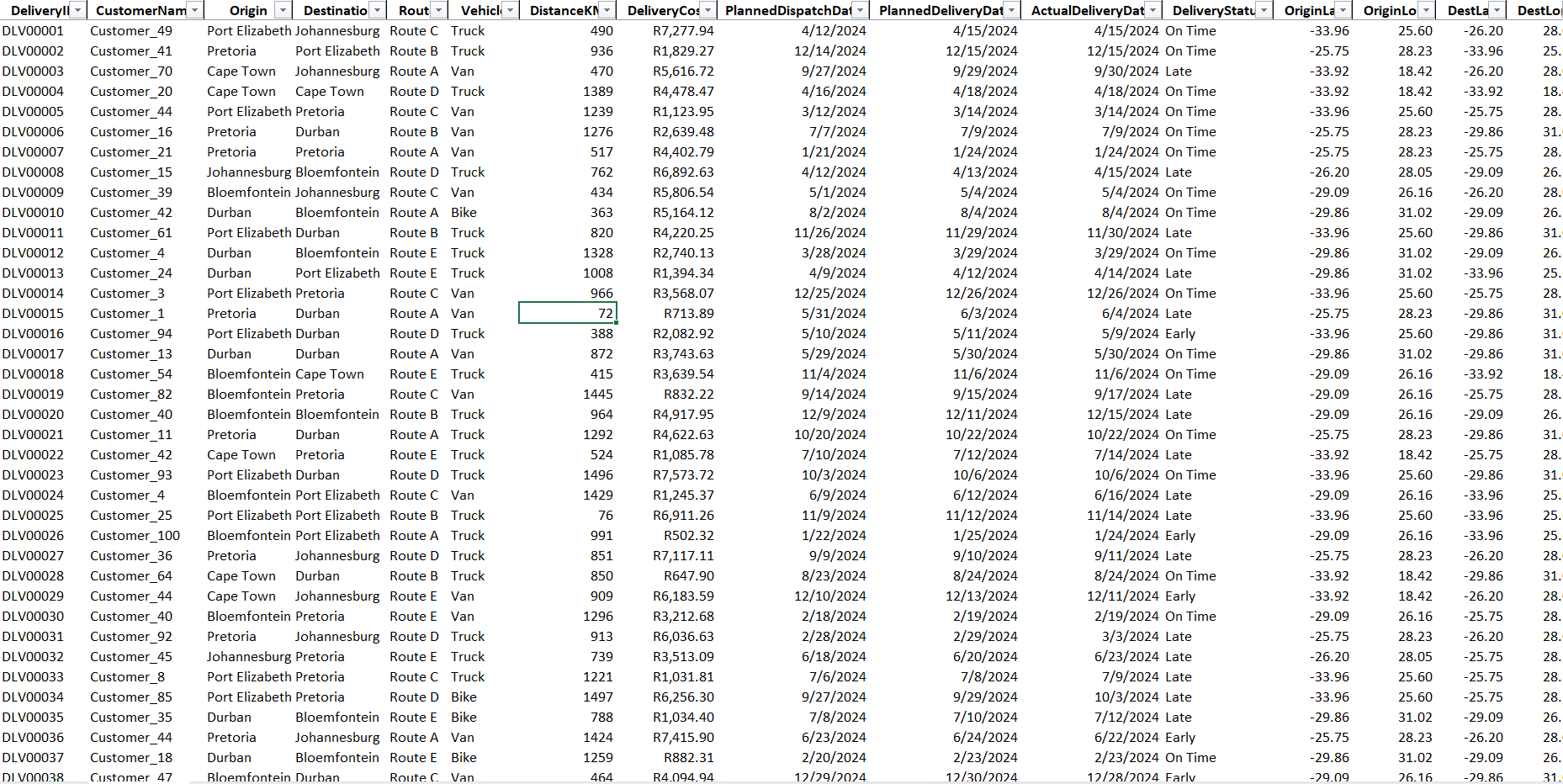Open the PlannedDispatchDate filter dropdown
Viewport: 1563px width, 784px height.
click(x=860, y=10)
